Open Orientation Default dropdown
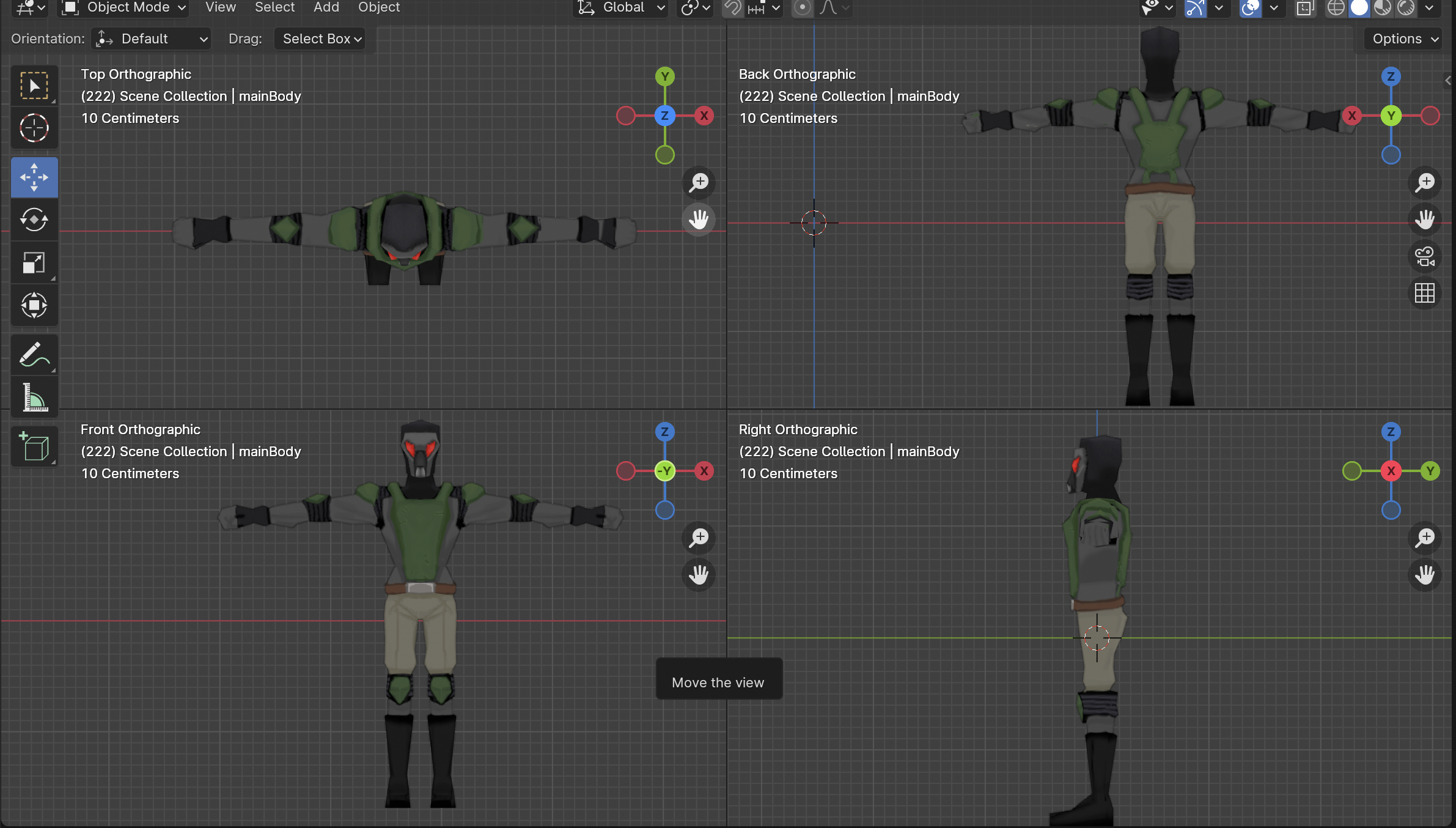Screen dimensions: 1456x828 pyautogui.click(x=151, y=39)
